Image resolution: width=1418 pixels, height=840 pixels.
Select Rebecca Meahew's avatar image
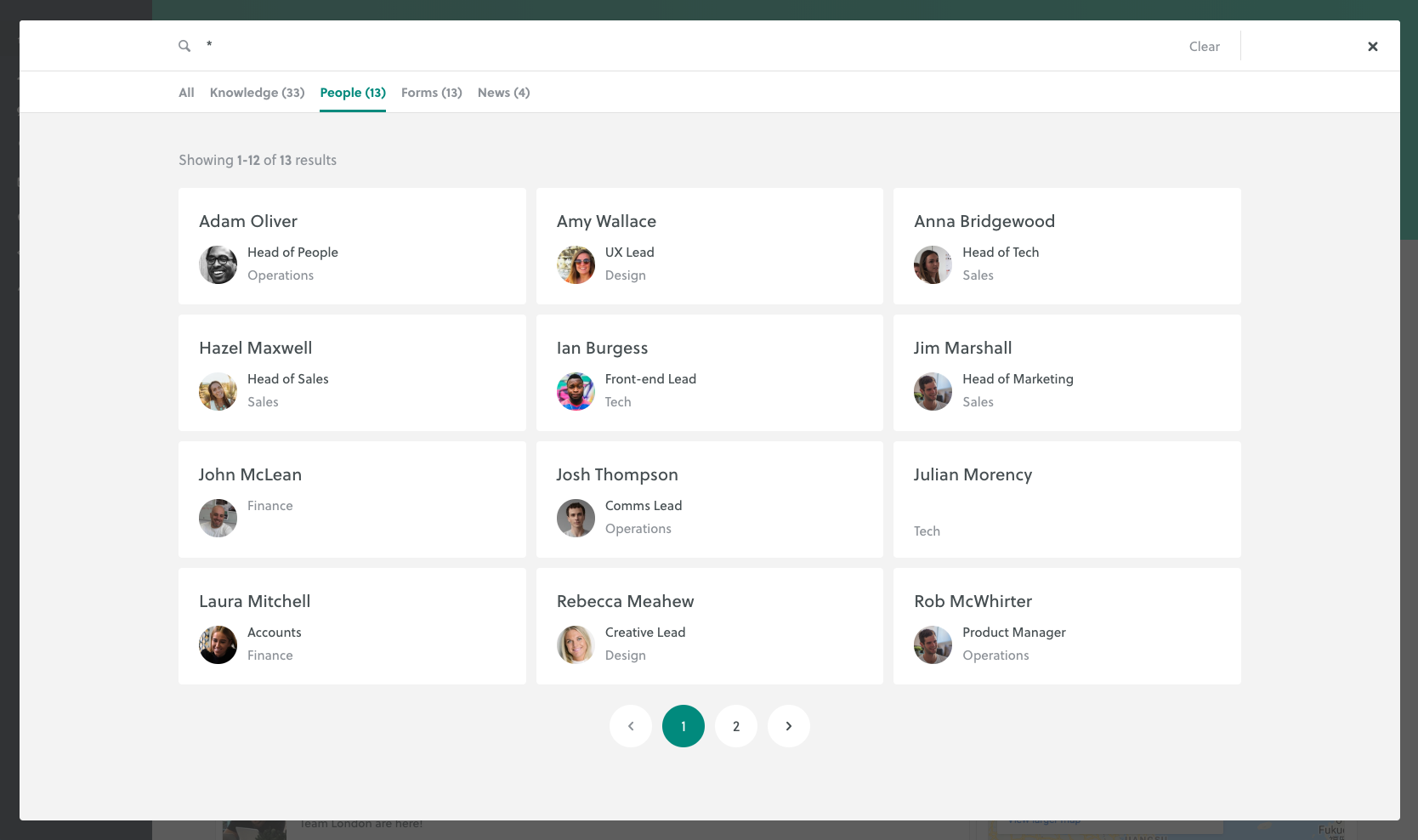point(576,645)
